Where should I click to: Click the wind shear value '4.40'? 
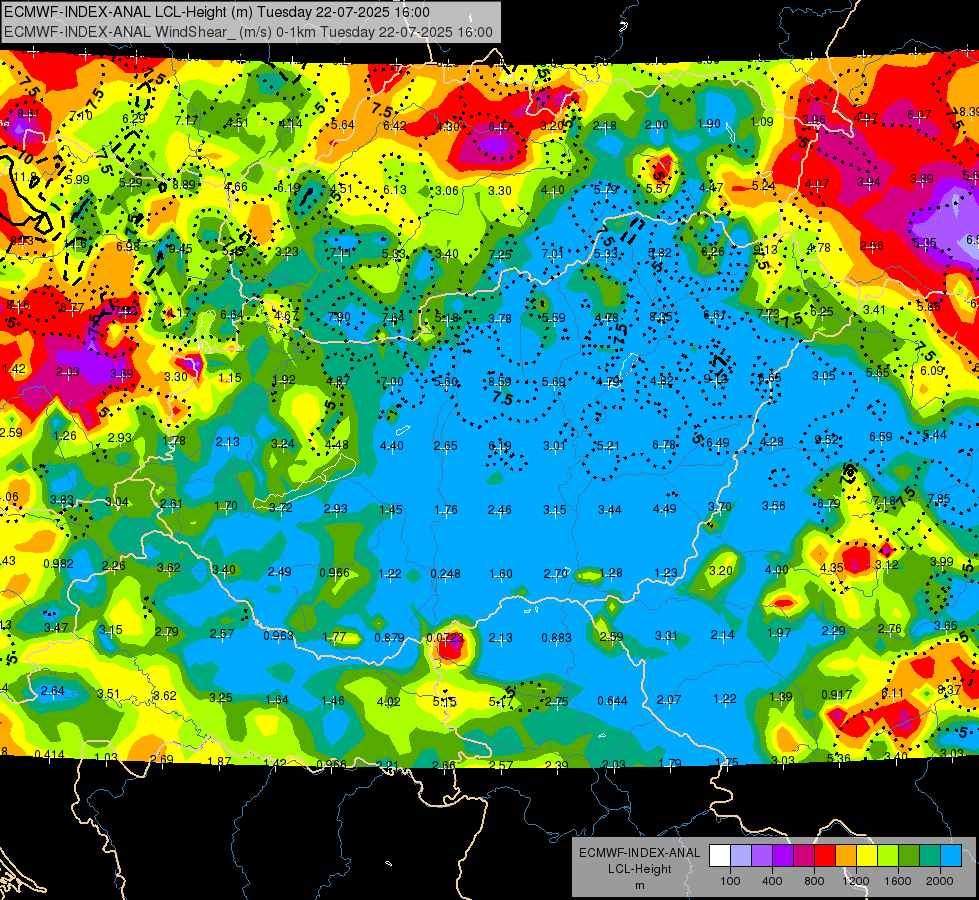point(391,446)
